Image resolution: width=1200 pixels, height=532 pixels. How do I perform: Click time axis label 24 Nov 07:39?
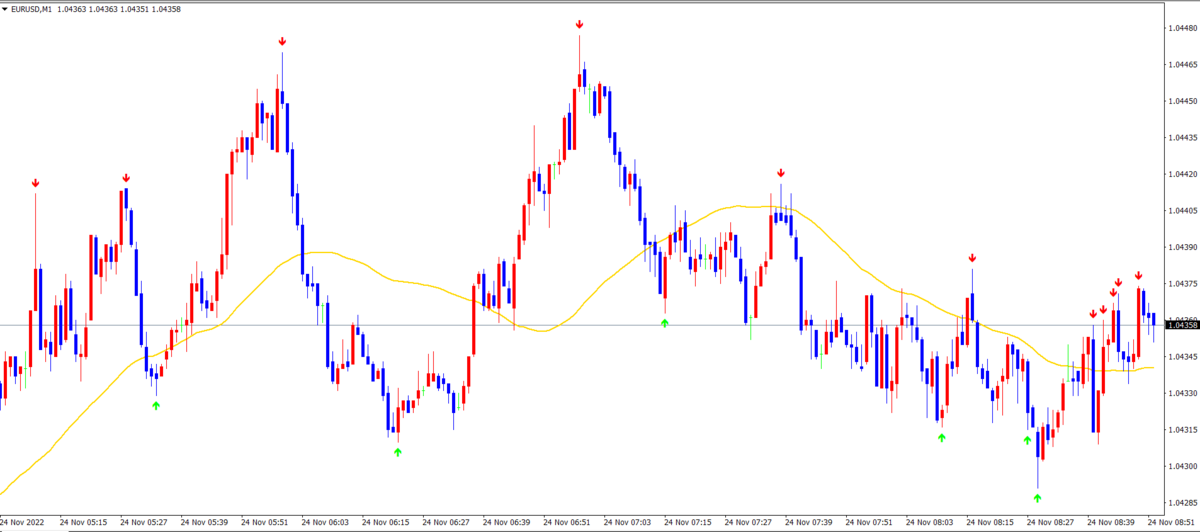(x=809, y=522)
